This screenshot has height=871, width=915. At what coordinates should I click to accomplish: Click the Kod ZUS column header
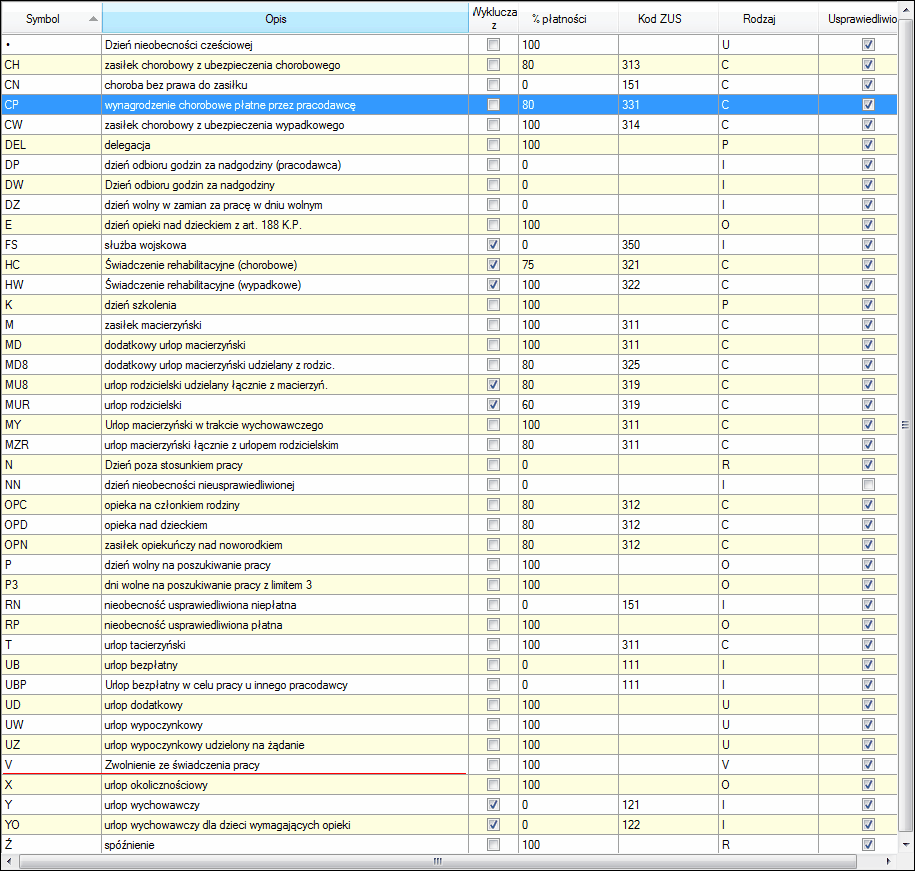[668, 19]
